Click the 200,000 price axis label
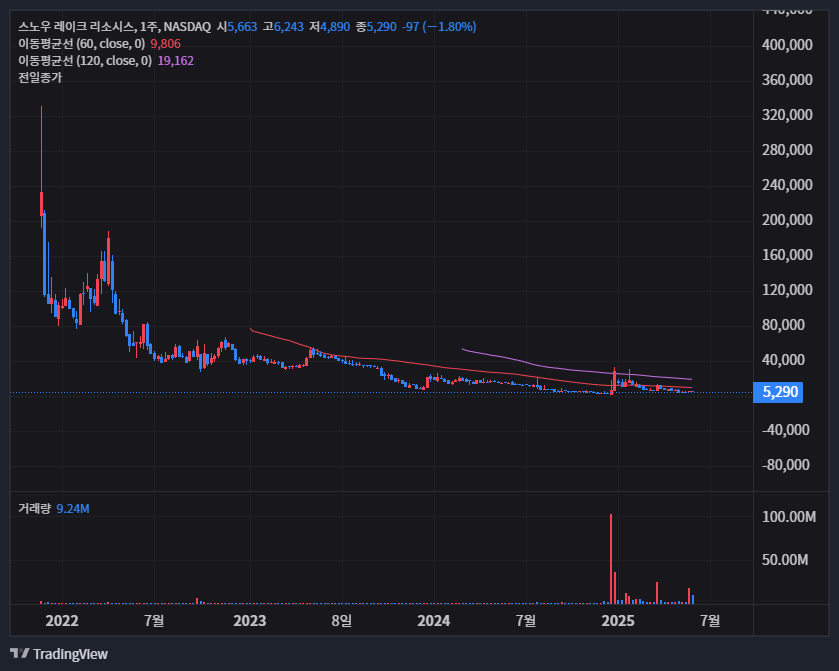839x671 pixels. pos(787,220)
